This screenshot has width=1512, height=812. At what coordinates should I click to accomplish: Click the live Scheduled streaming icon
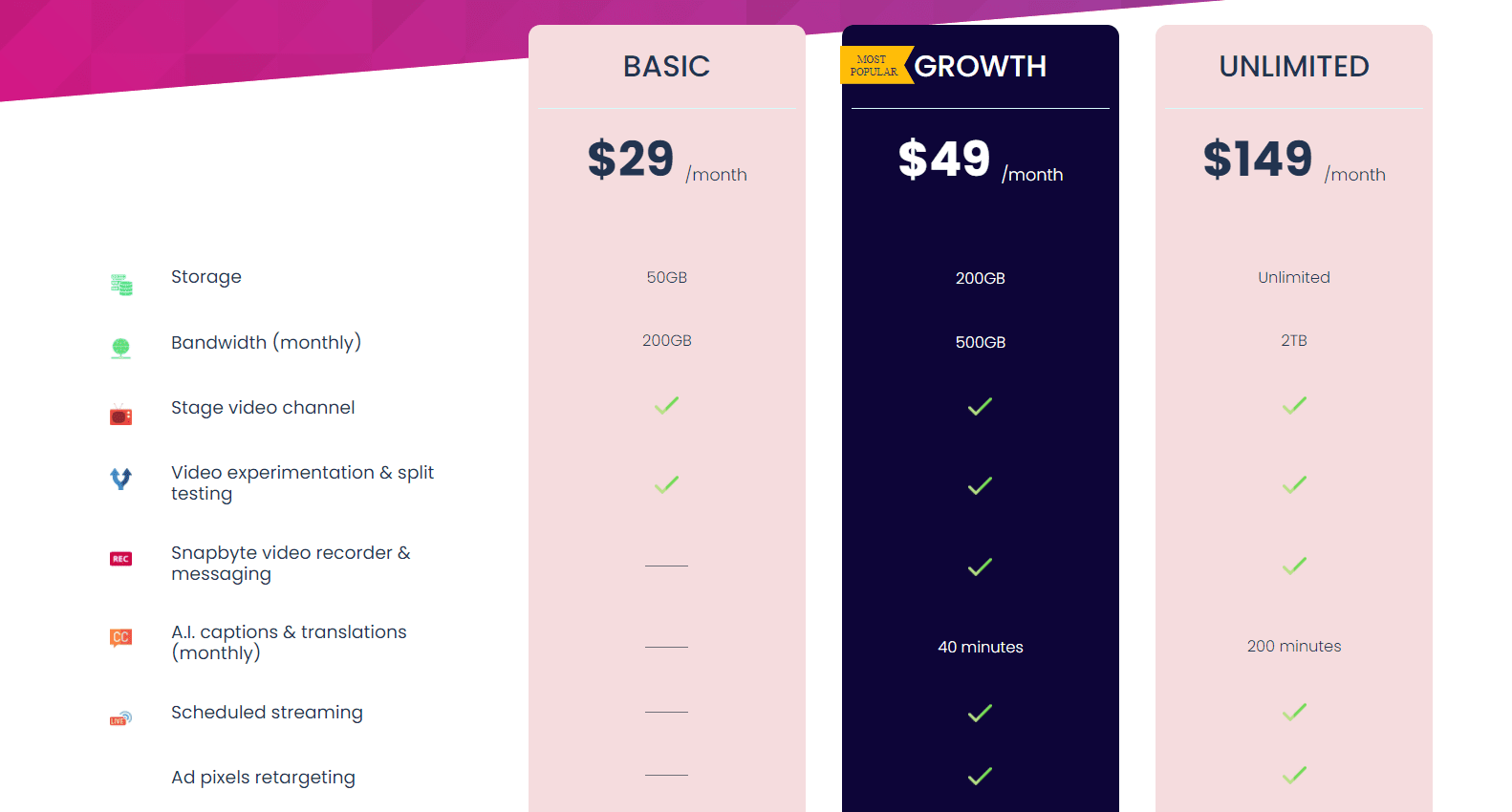pos(120,718)
